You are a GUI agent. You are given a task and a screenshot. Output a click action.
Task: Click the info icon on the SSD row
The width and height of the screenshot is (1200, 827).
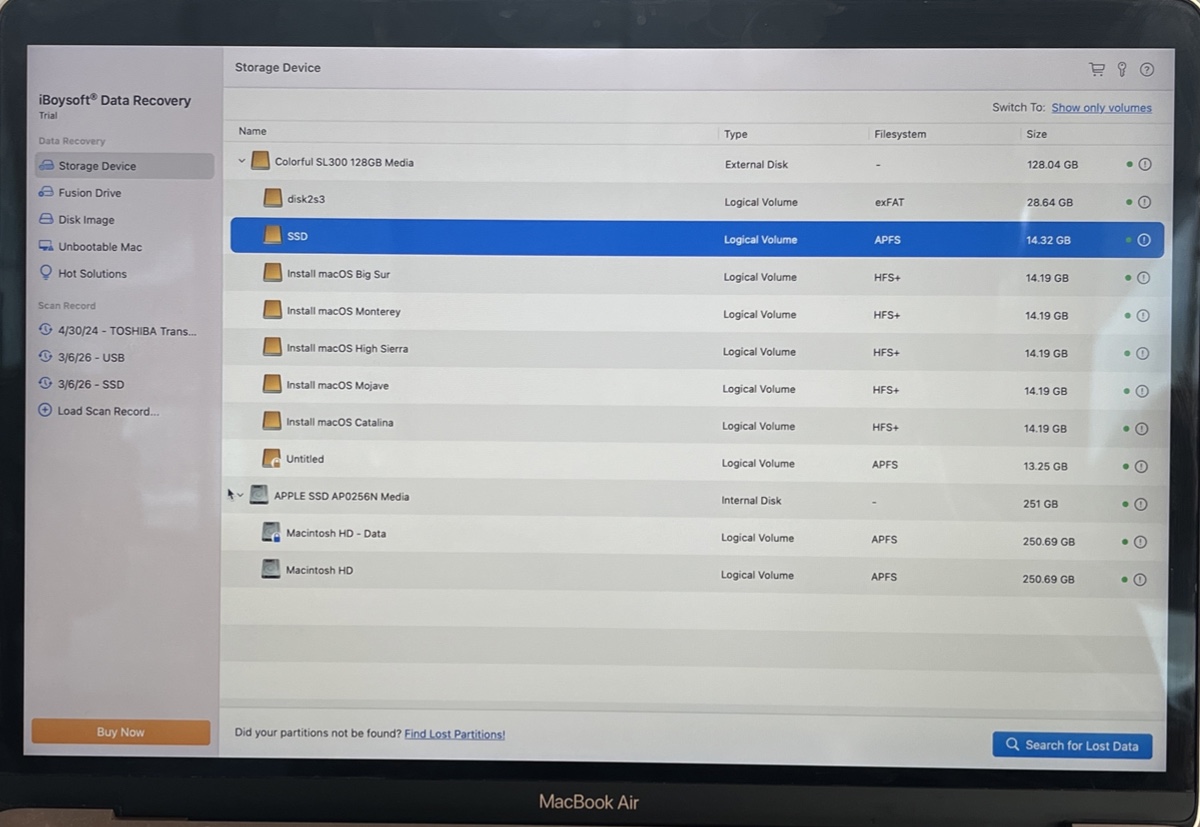tap(1143, 240)
